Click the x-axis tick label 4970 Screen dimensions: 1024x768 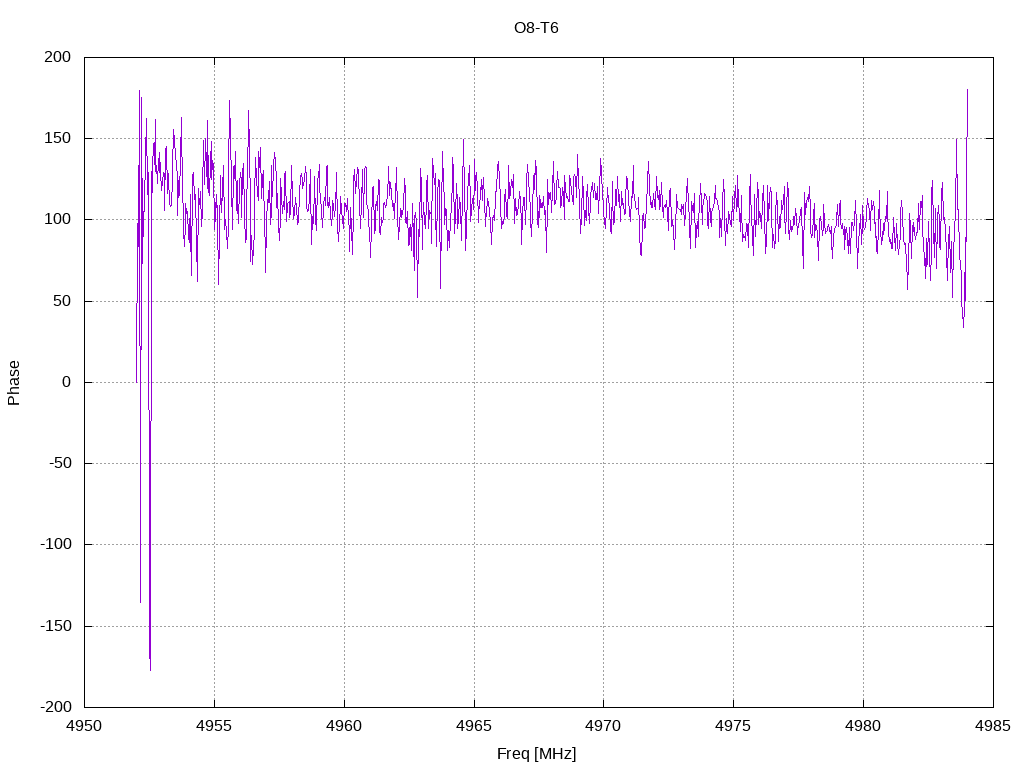(603, 726)
